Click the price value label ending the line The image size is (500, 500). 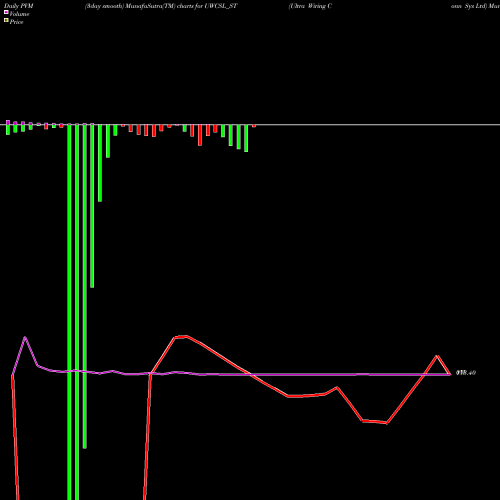click(x=466, y=373)
